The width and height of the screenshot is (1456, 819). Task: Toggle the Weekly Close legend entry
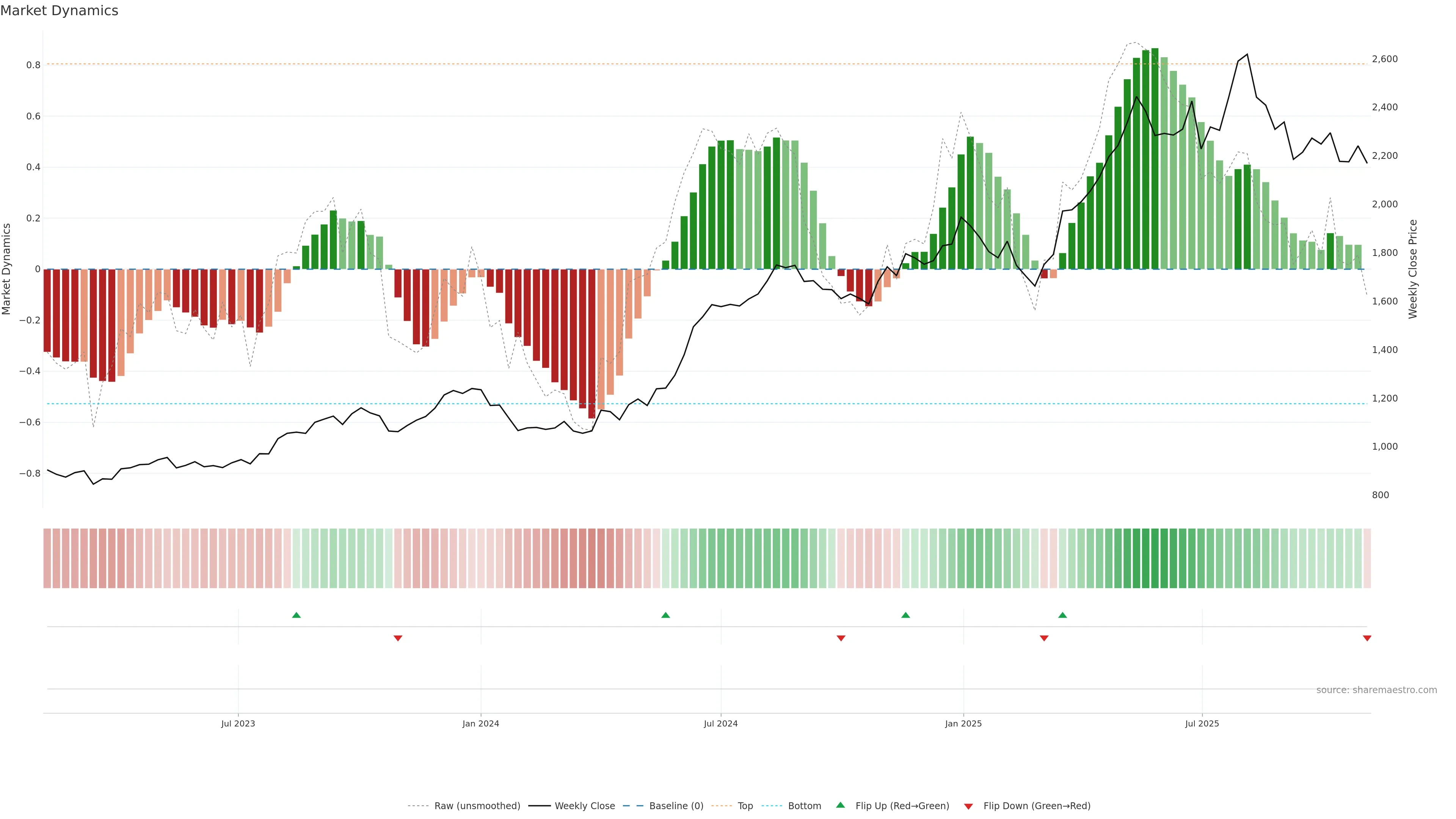pyautogui.click(x=584, y=806)
